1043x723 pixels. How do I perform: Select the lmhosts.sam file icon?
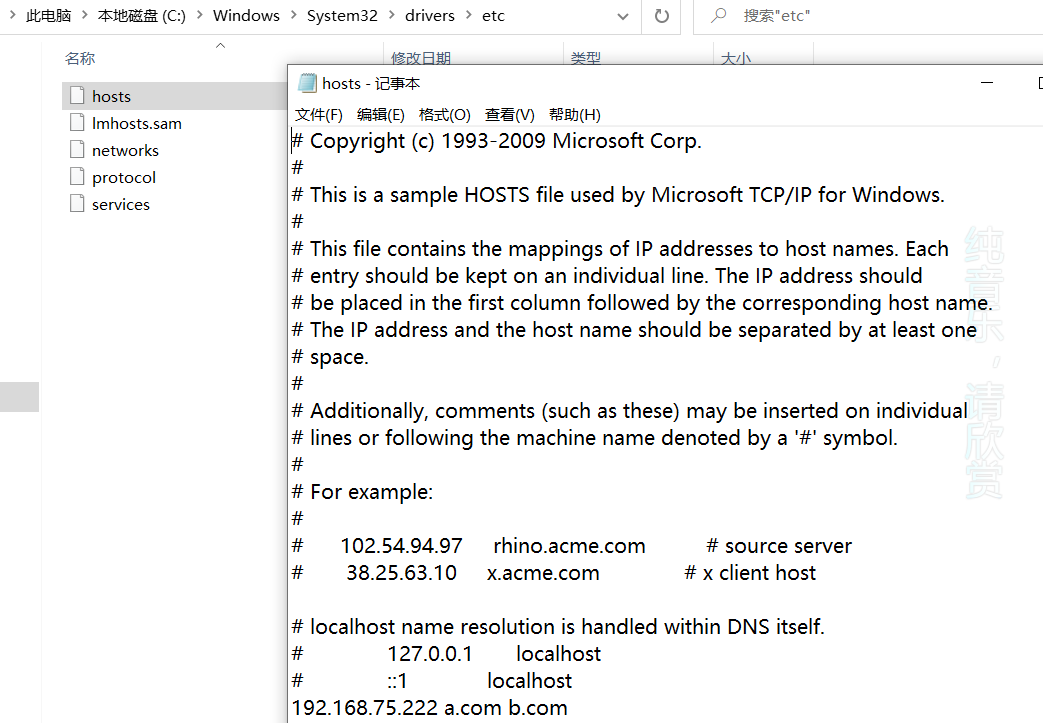pyautogui.click(x=77, y=123)
